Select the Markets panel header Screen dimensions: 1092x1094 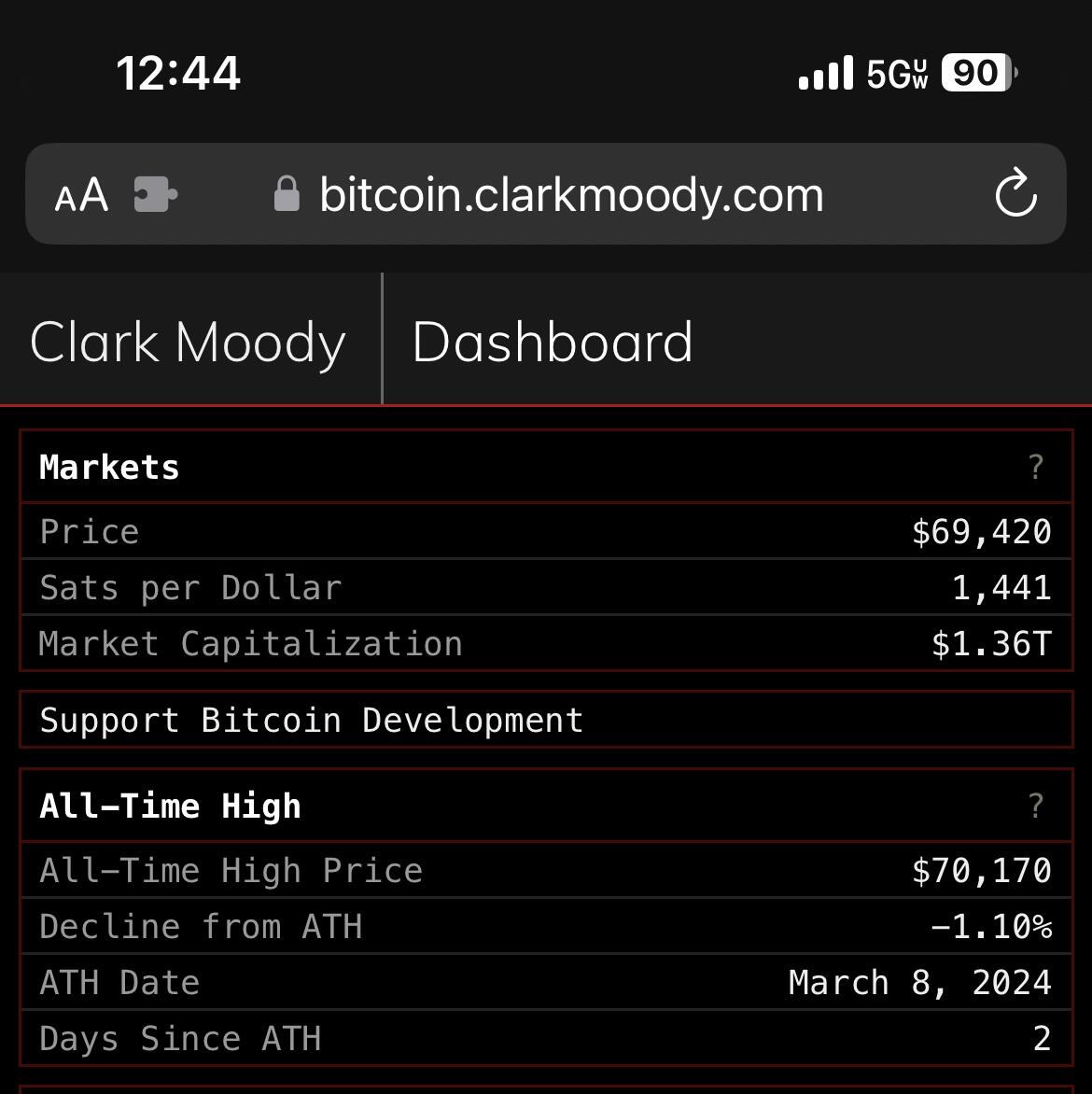click(546, 467)
